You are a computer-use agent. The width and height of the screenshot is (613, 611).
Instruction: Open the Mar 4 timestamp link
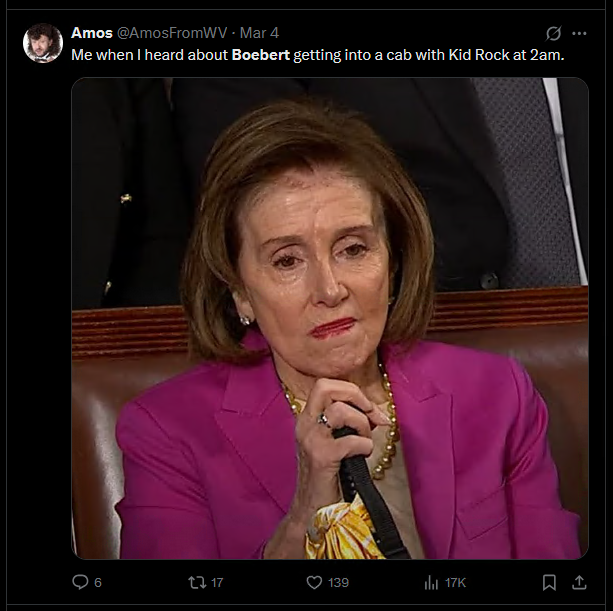point(259,33)
